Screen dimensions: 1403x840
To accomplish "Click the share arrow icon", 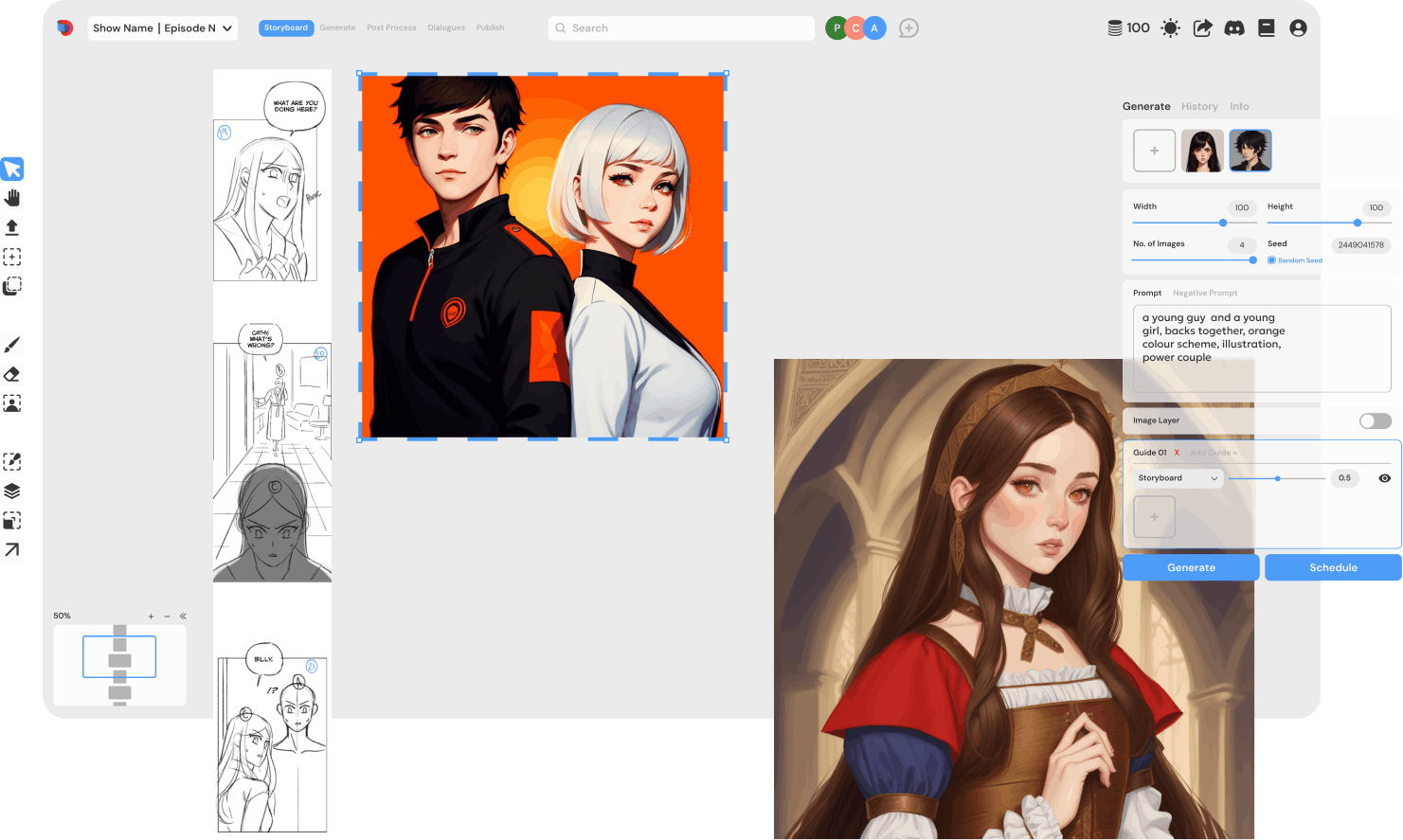I will (x=1202, y=28).
